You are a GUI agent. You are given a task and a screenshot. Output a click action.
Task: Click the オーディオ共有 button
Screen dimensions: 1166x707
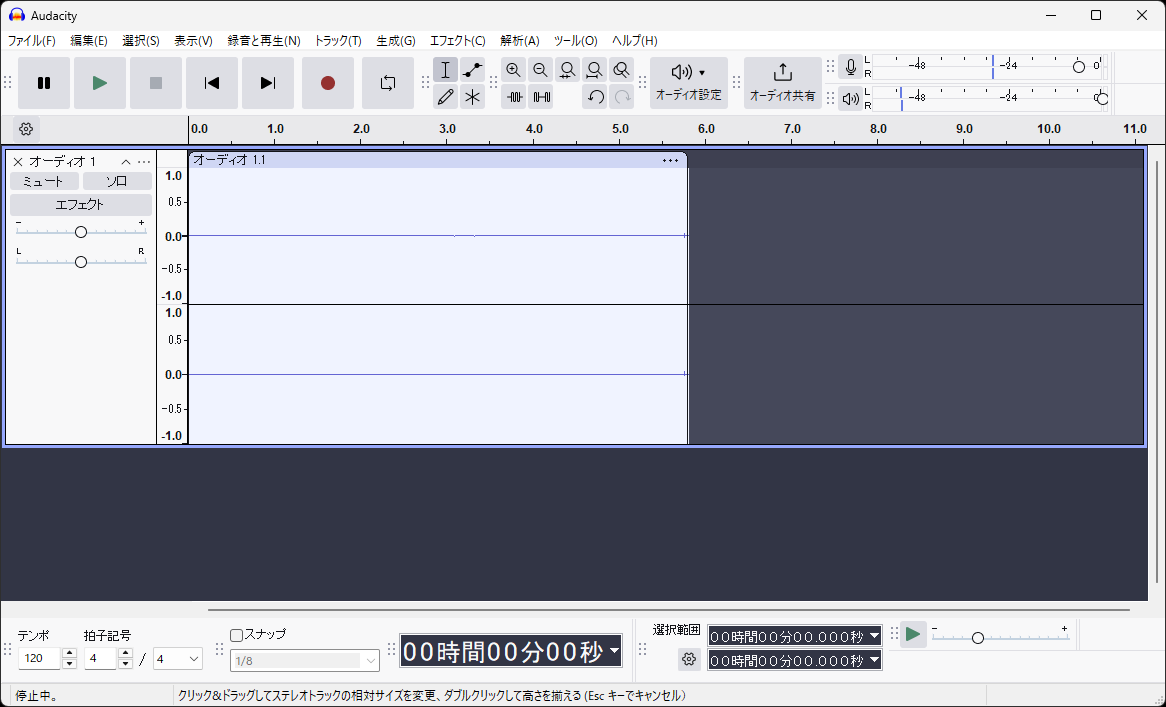pos(781,83)
